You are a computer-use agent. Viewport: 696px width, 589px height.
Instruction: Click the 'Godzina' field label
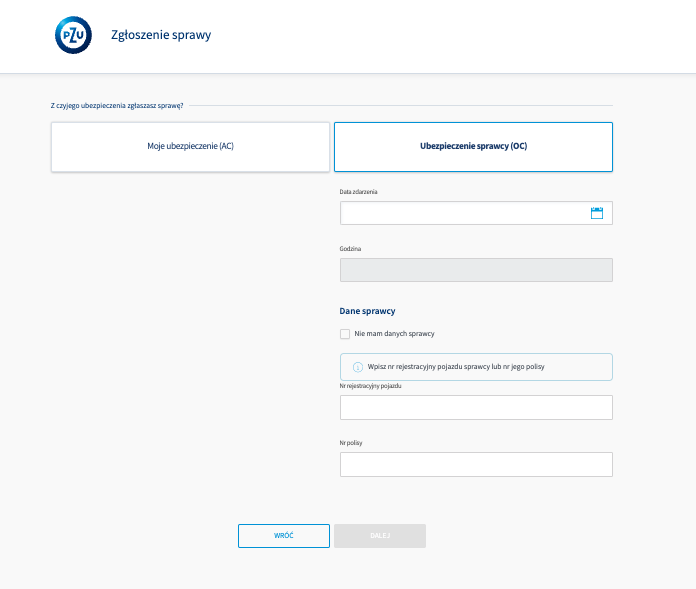pyautogui.click(x=350, y=248)
